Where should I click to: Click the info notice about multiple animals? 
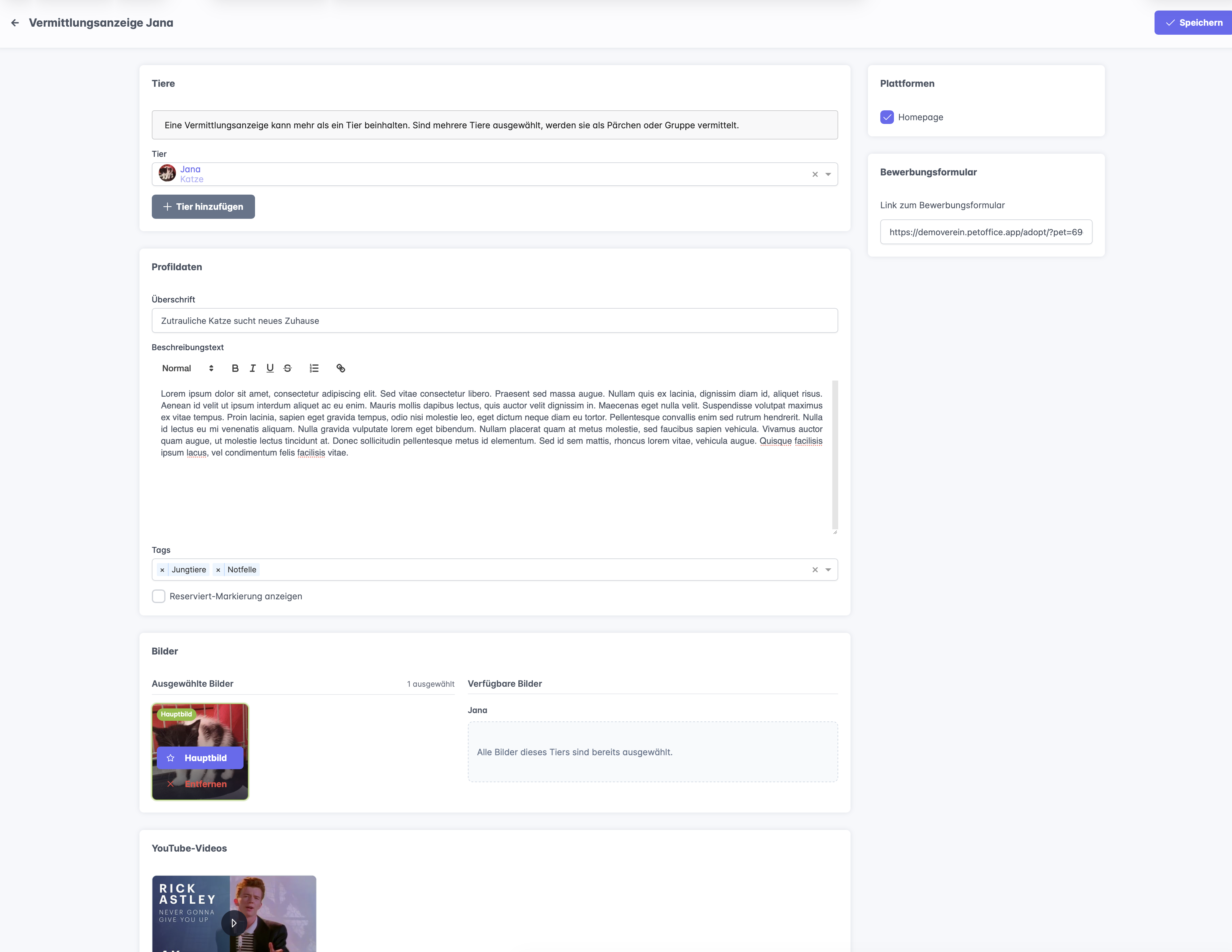point(494,125)
